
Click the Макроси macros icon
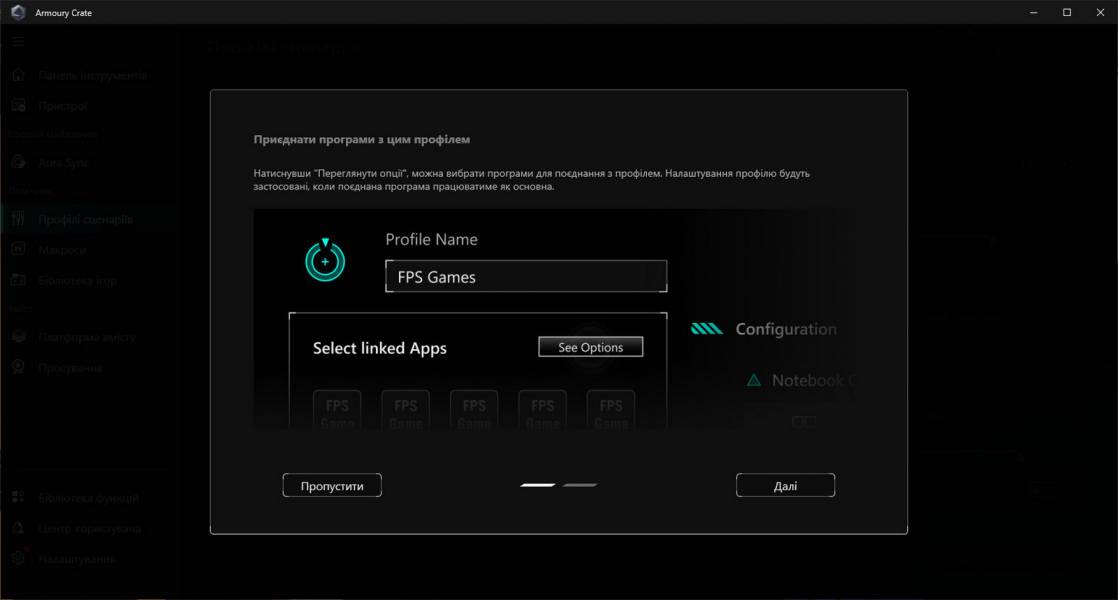pos(18,250)
